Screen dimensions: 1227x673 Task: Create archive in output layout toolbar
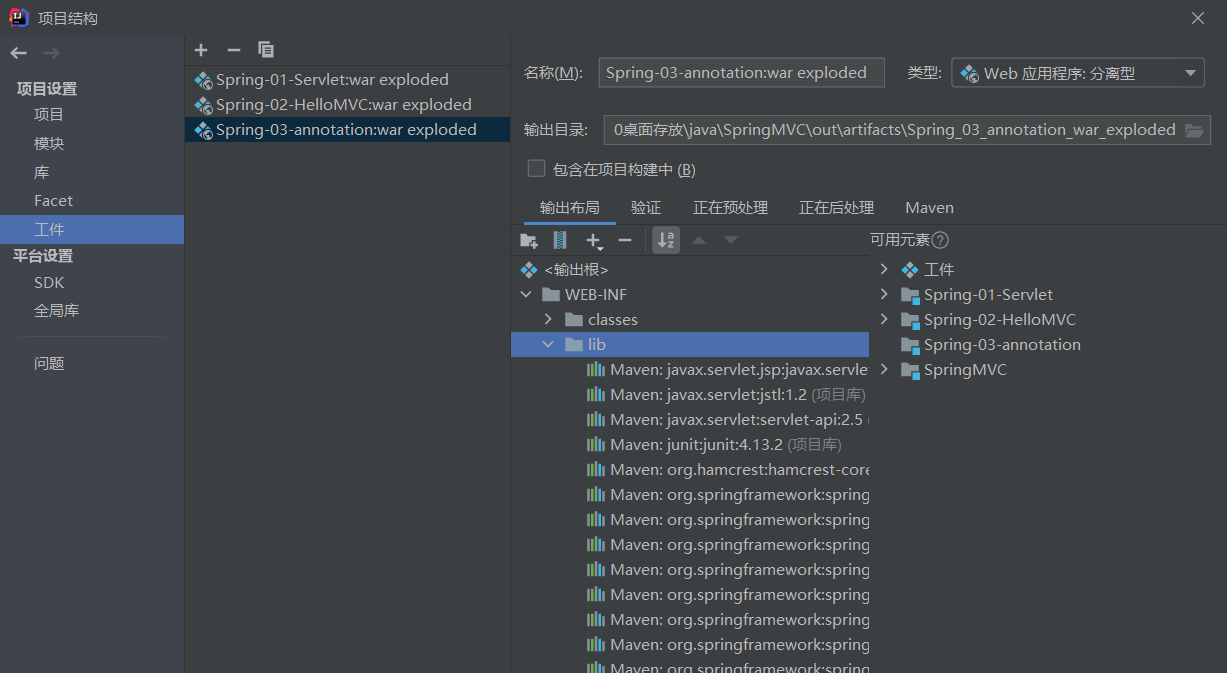[x=560, y=240]
